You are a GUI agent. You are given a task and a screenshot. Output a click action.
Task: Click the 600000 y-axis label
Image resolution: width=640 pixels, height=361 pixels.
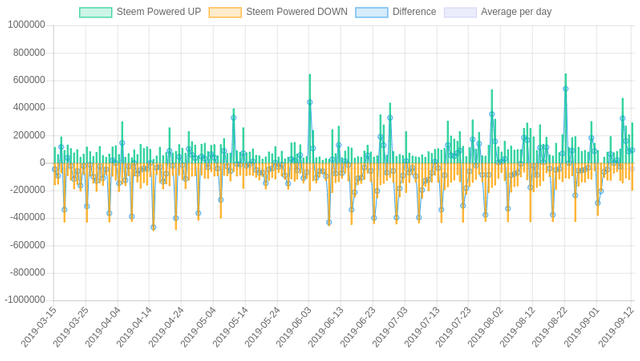29,80
